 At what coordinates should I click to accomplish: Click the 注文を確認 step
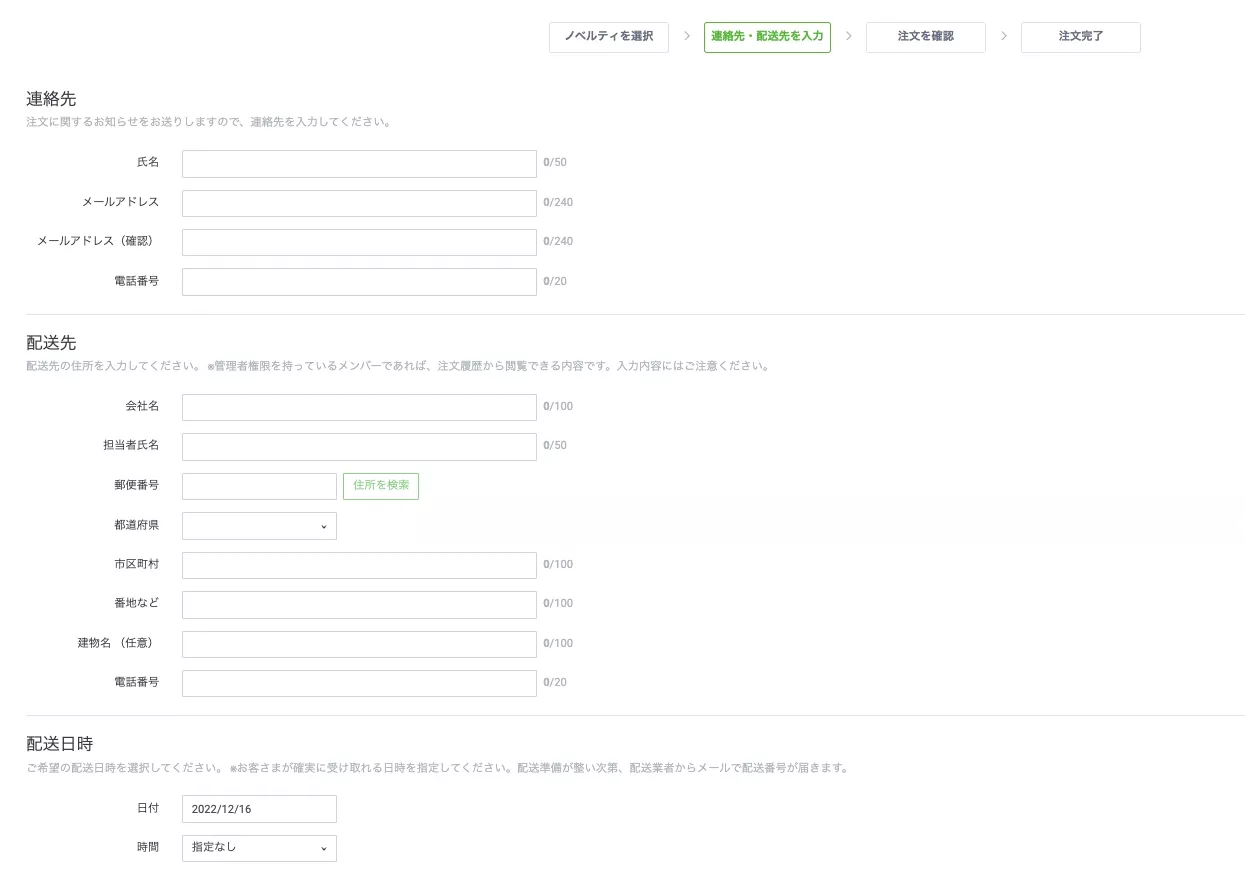click(x=925, y=37)
